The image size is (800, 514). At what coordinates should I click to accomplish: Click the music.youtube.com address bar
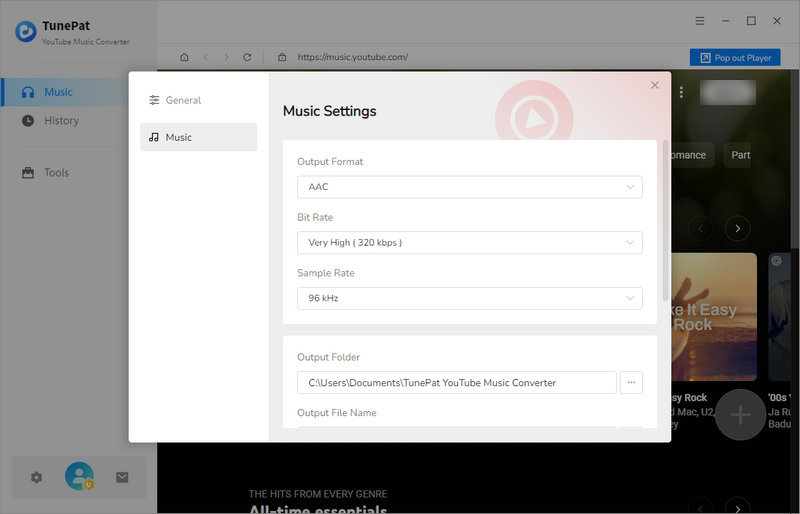tap(353, 57)
